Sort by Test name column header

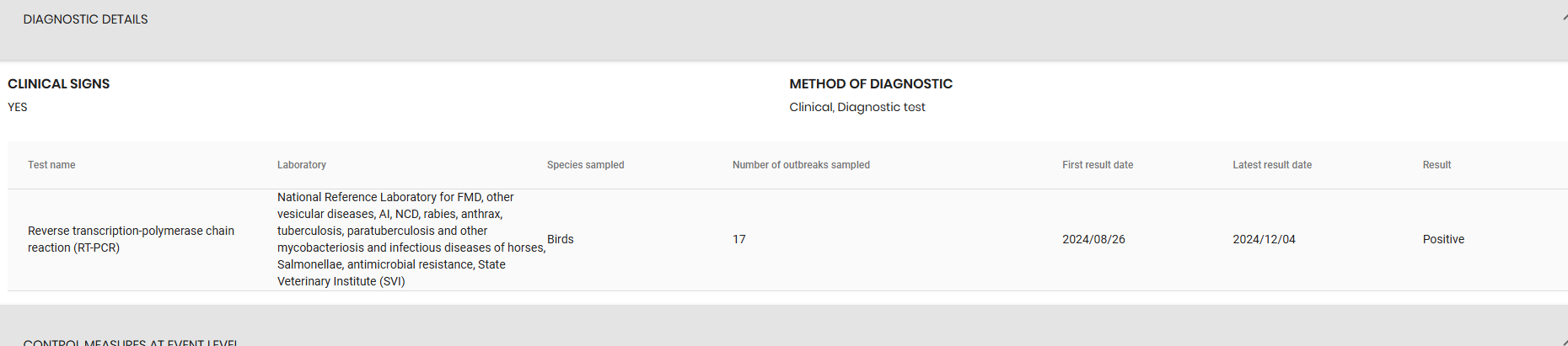[51, 165]
